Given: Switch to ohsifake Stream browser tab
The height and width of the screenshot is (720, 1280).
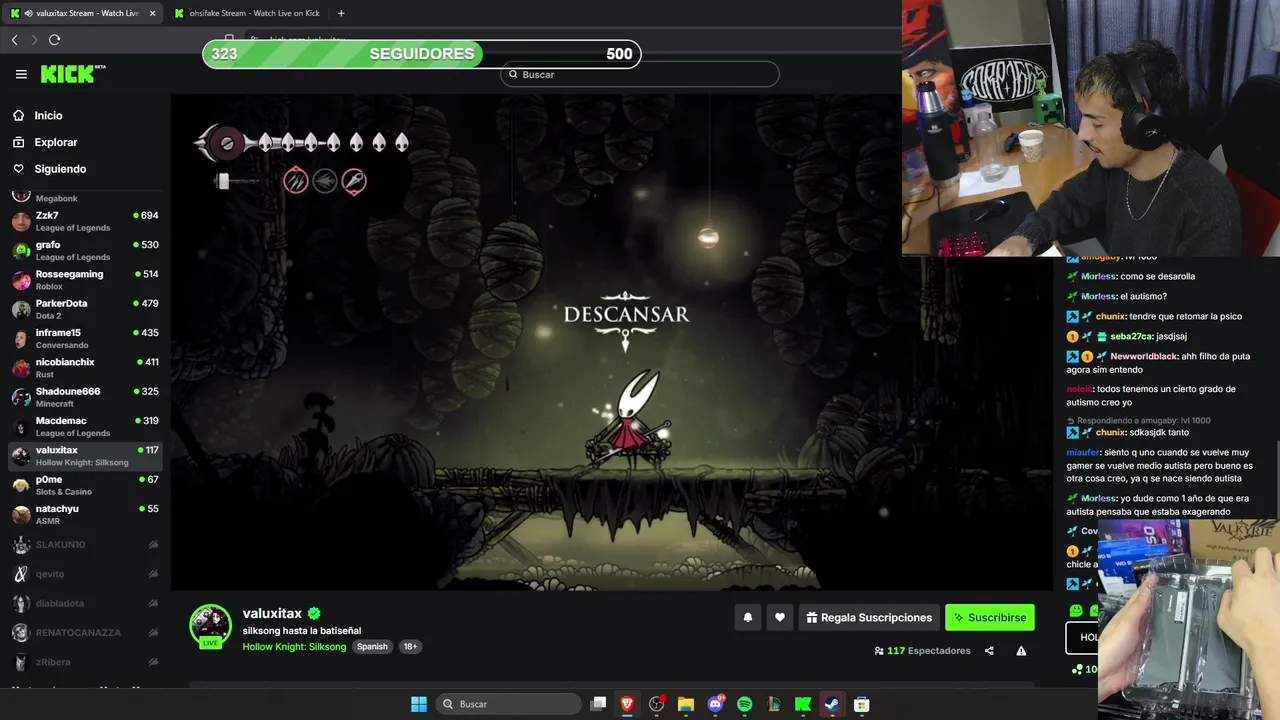Looking at the screenshot, I should 246,13.
